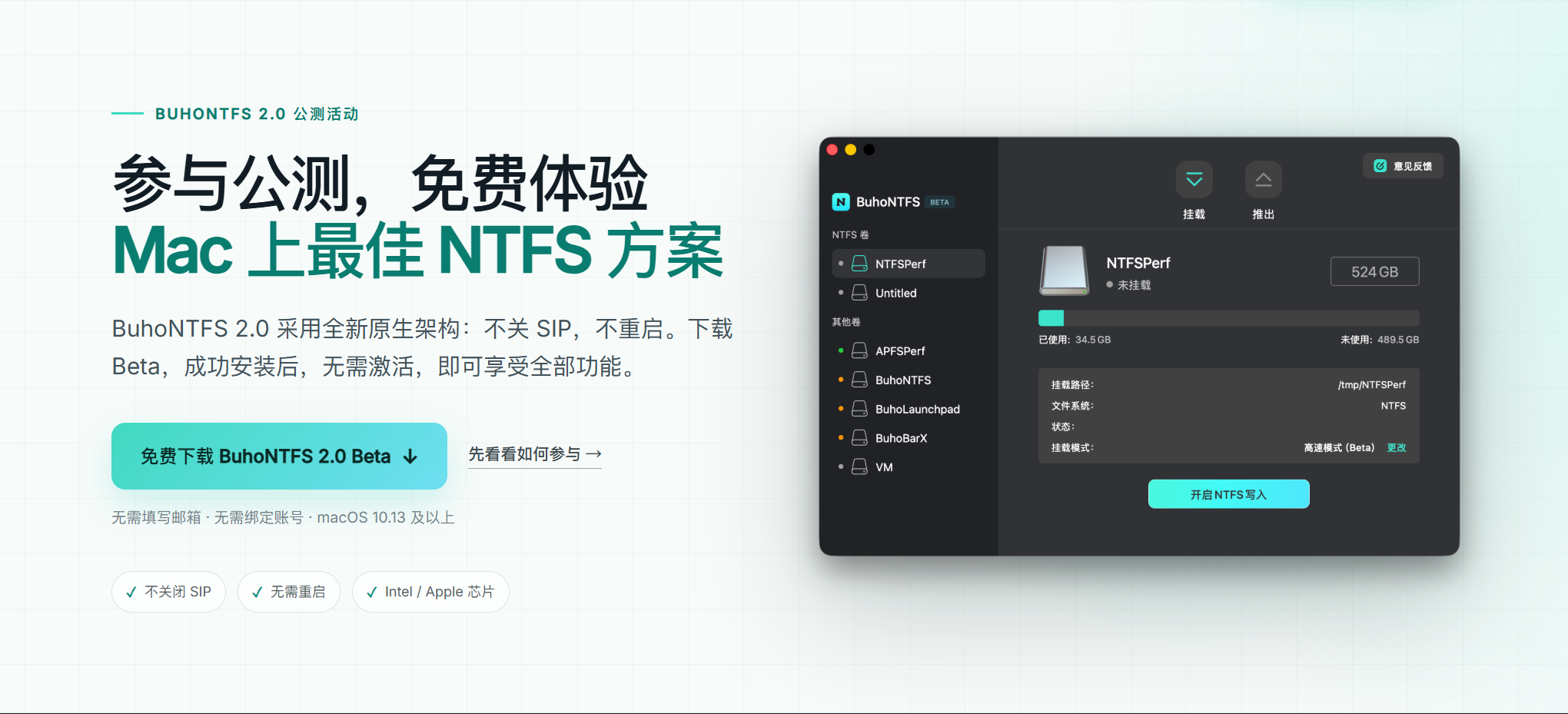Click the NTFSPerf drive icon in sidebar

[859, 264]
